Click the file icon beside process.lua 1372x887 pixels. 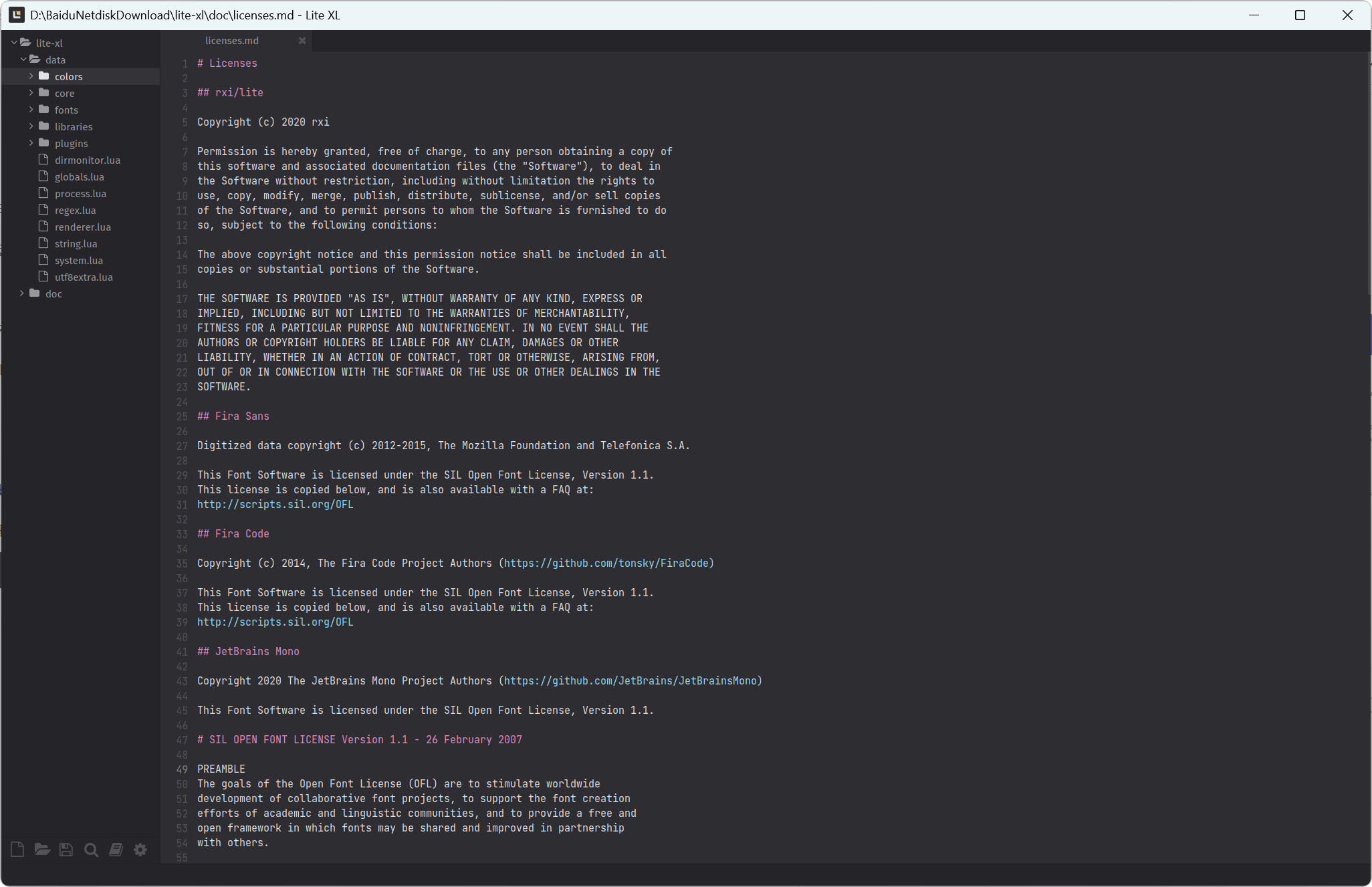43,193
